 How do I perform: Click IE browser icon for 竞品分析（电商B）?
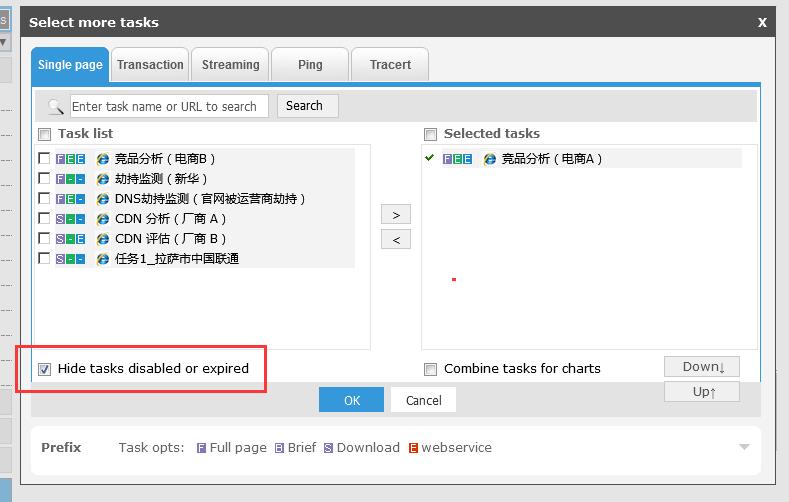(102, 158)
